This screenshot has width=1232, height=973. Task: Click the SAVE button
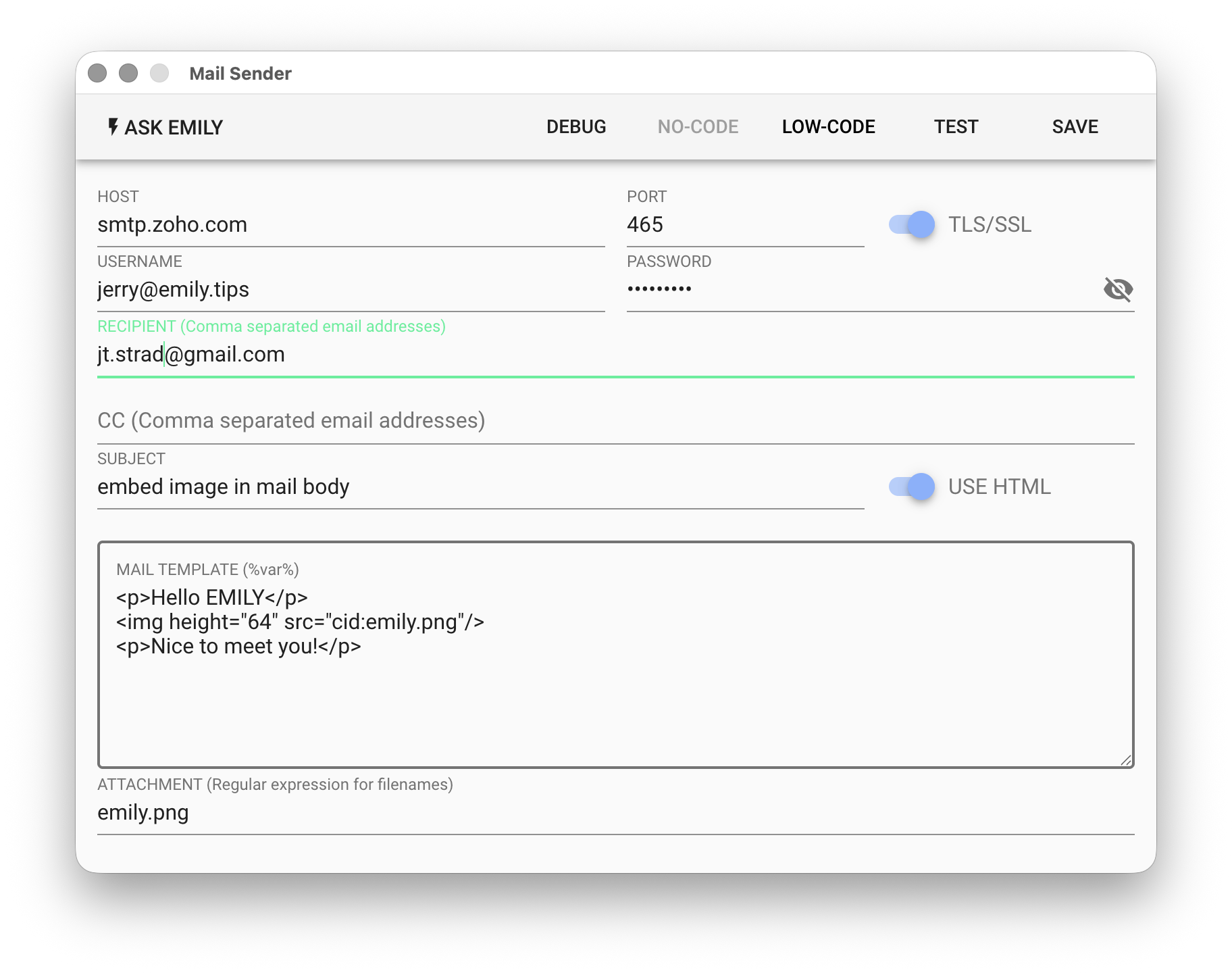1075,127
